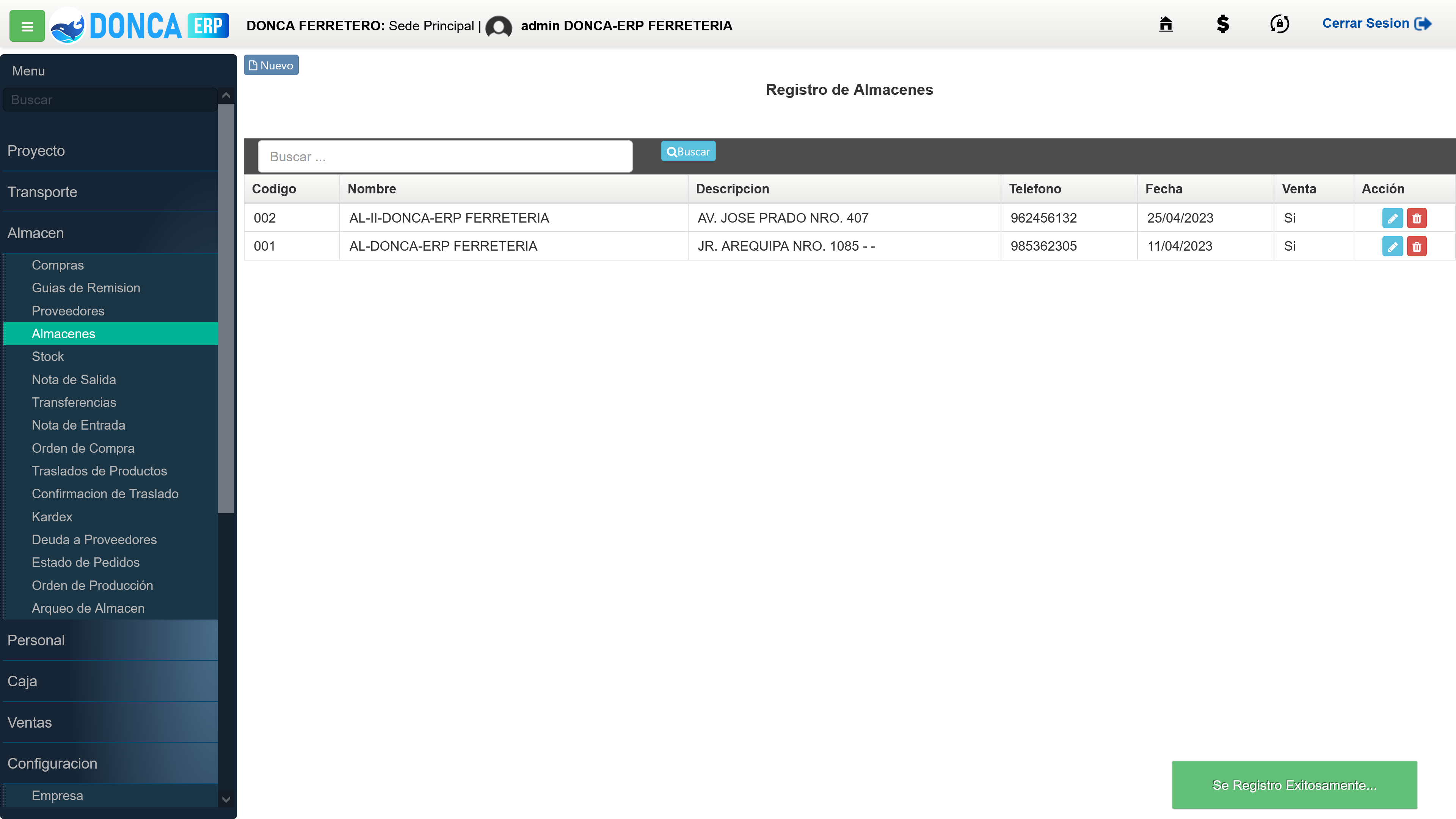Open Arqueo de Almacen
Screen dimensions: 1456x819
pyautogui.click(x=110, y=608)
